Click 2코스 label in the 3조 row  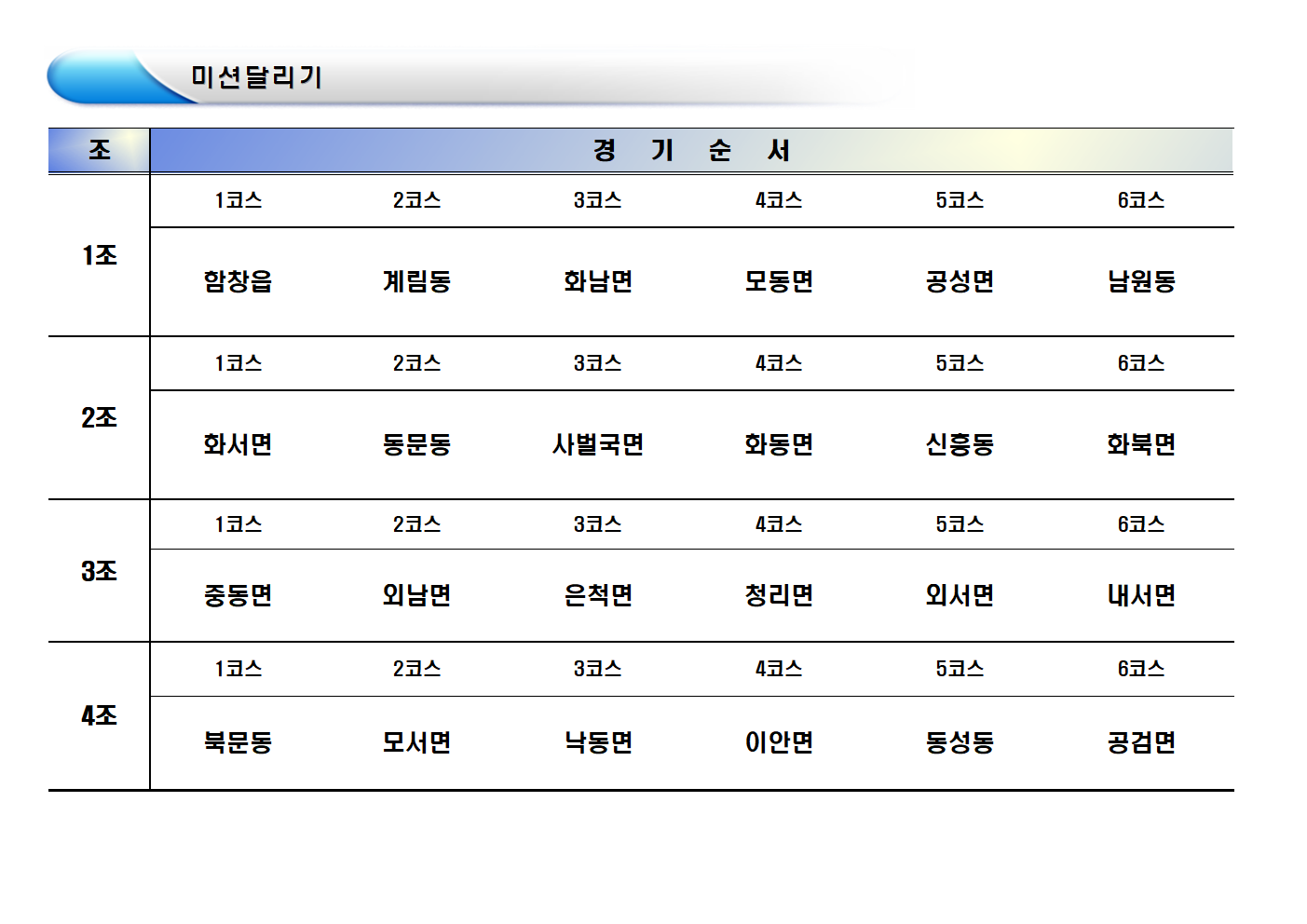click(416, 524)
